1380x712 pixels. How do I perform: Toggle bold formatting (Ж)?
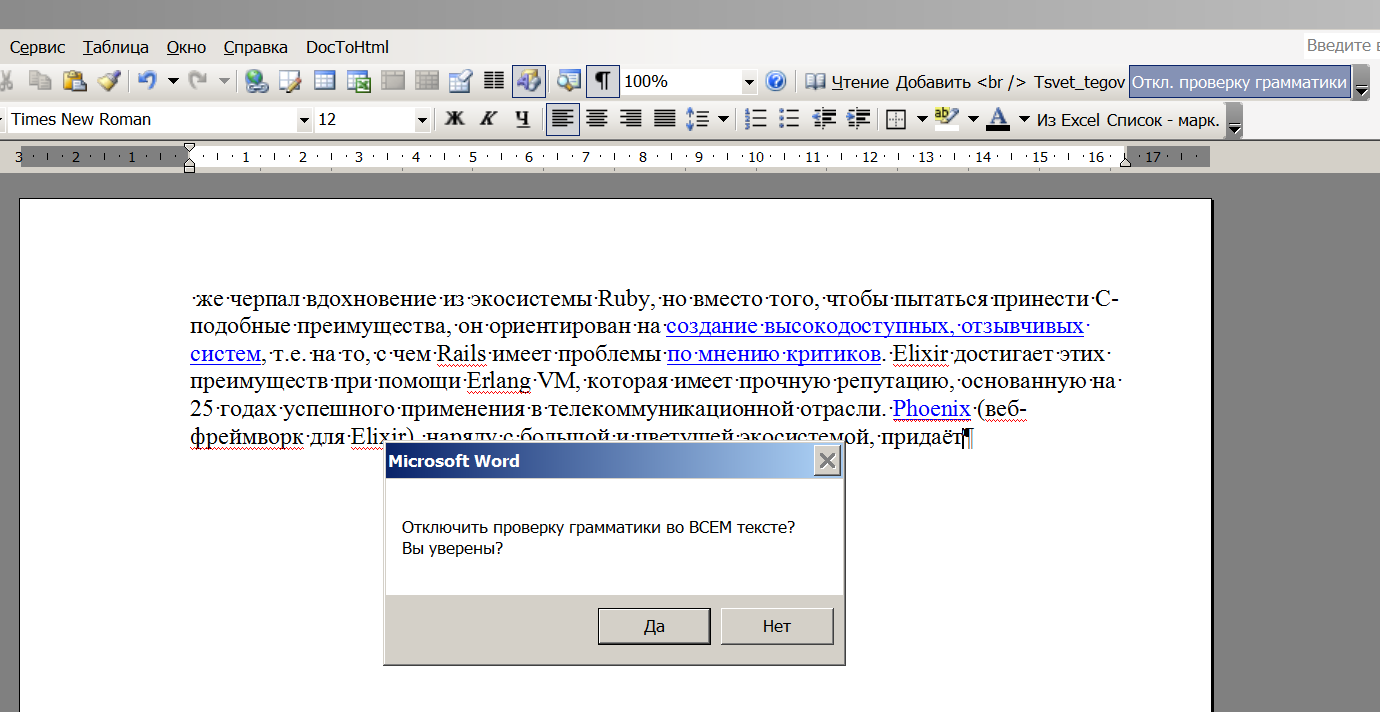click(x=454, y=119)
